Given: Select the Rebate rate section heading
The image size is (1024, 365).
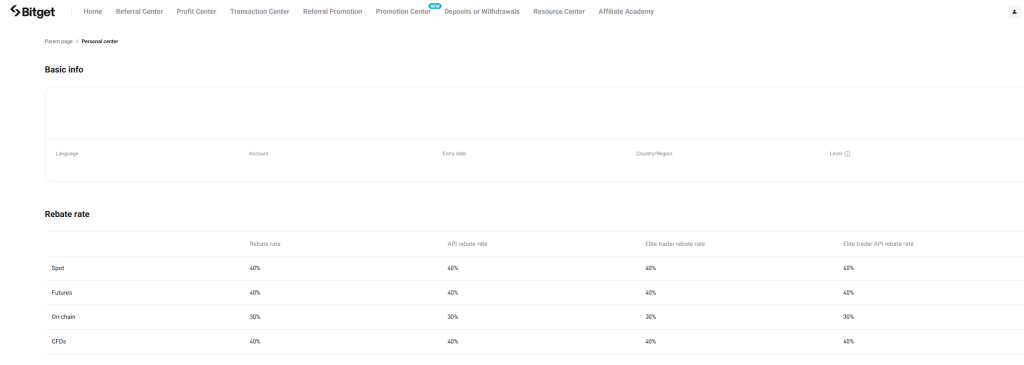Looking at the screenshot, I should click(67, 214).
